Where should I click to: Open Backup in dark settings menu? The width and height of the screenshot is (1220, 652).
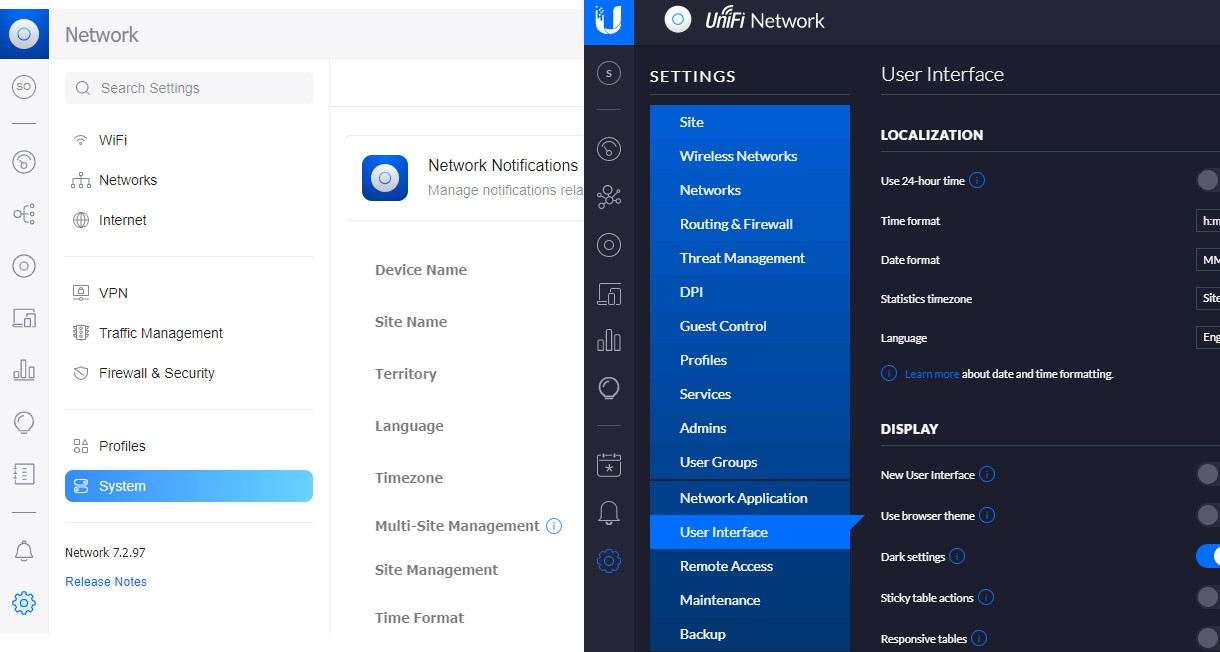(750, 634)
